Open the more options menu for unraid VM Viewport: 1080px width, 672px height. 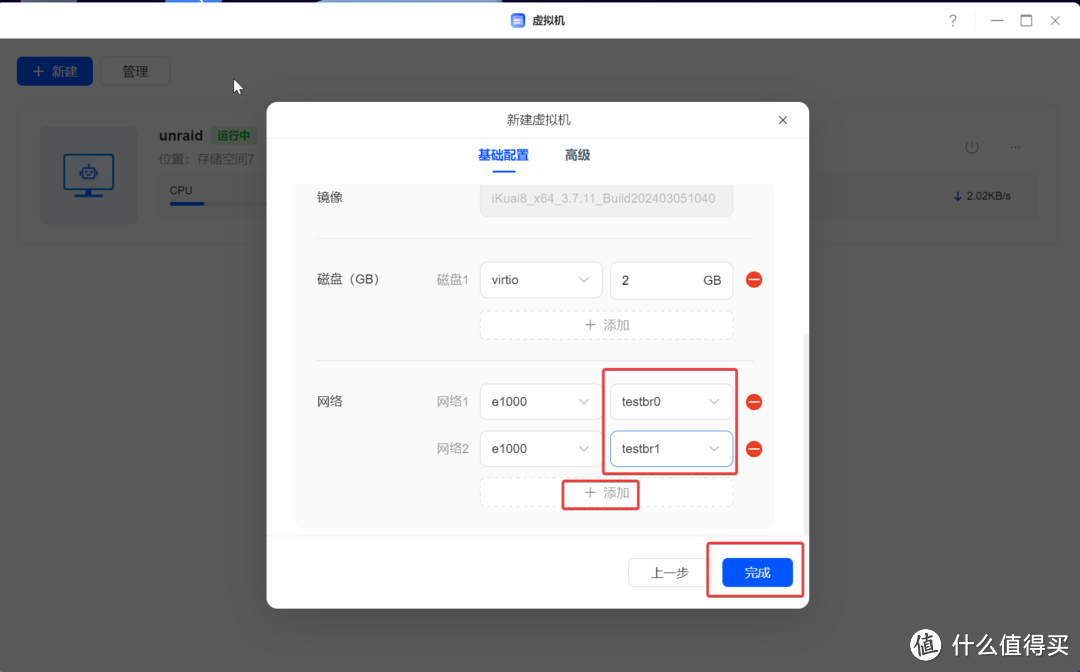coord(1015,147)
